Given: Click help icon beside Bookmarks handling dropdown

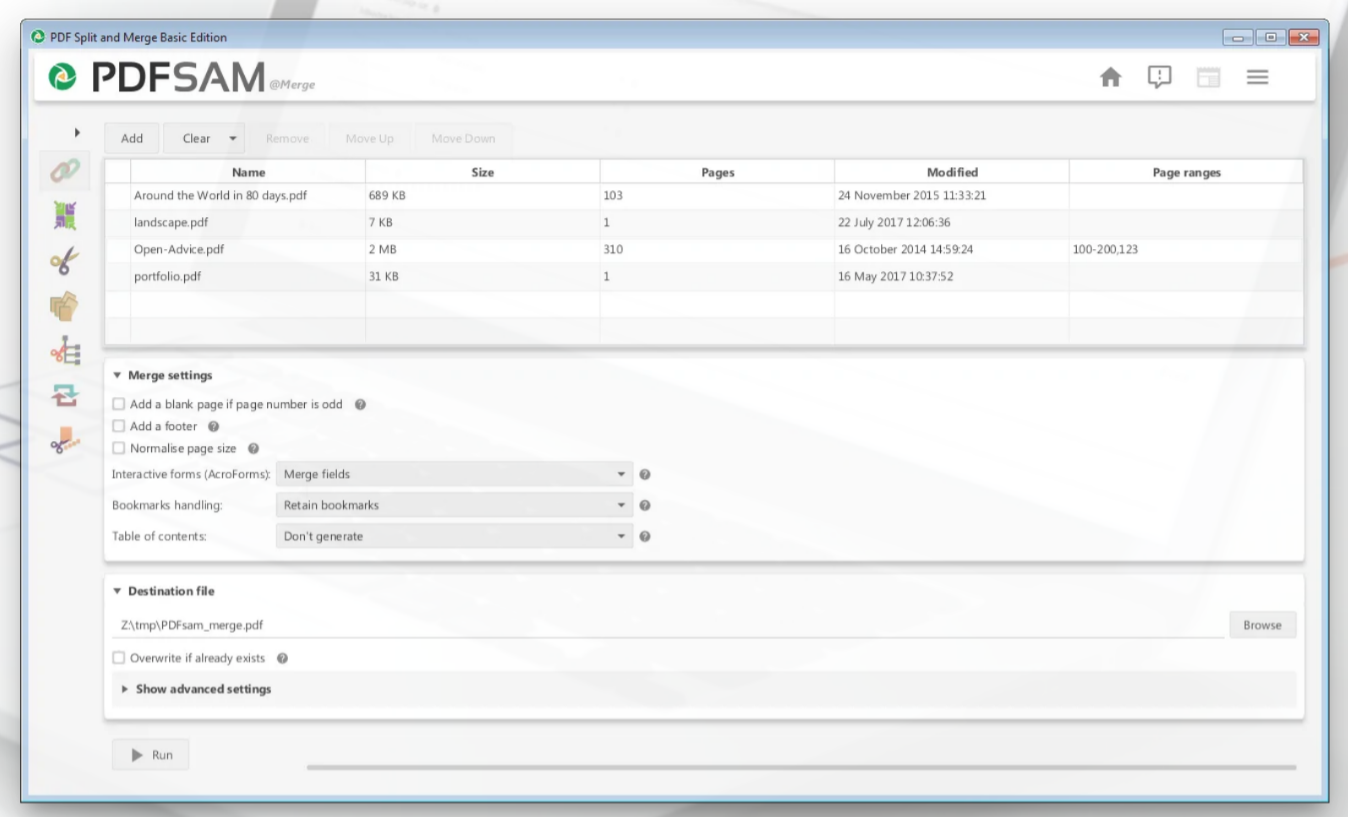Looking at the screenshot, I should click(645, 506).
